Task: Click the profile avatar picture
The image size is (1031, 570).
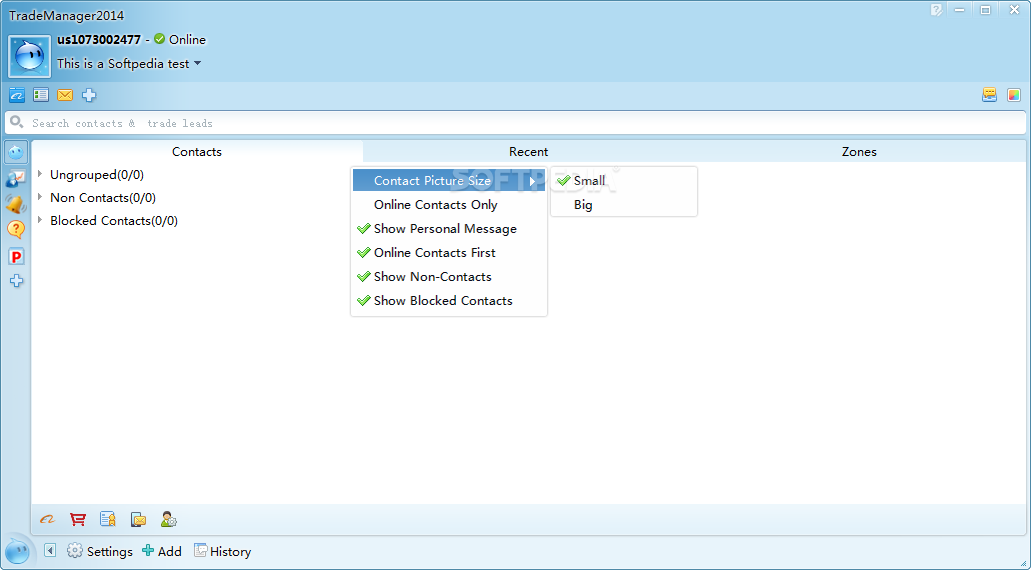Action: point(30,57)
